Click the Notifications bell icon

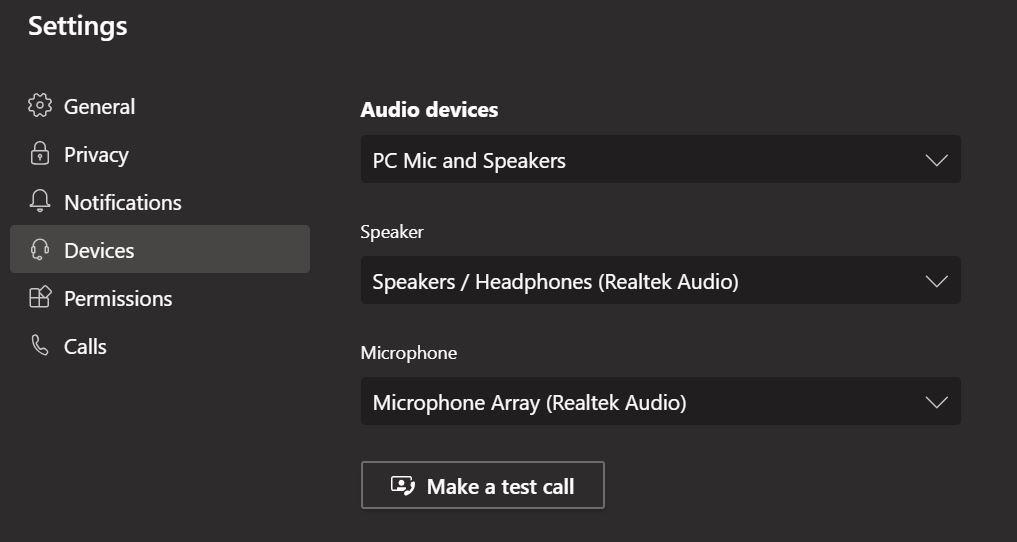pyautogui.click(x=40, y=202)
